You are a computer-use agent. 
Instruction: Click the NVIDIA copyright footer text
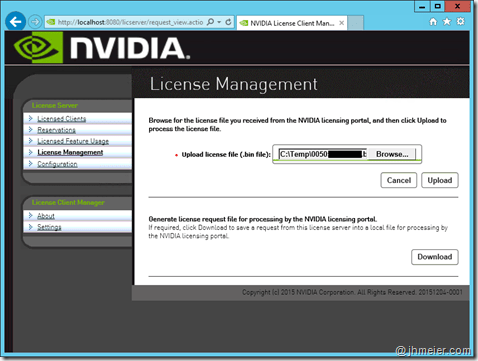click(352, 292)
